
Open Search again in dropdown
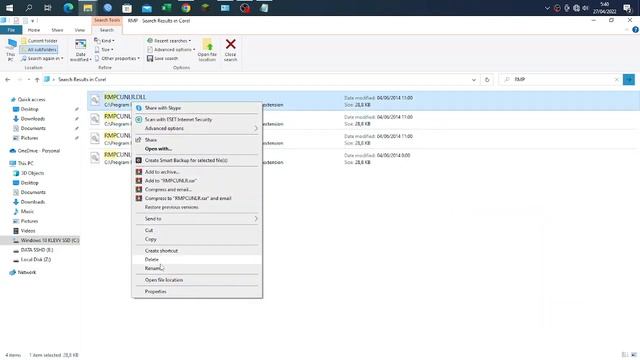42,59
